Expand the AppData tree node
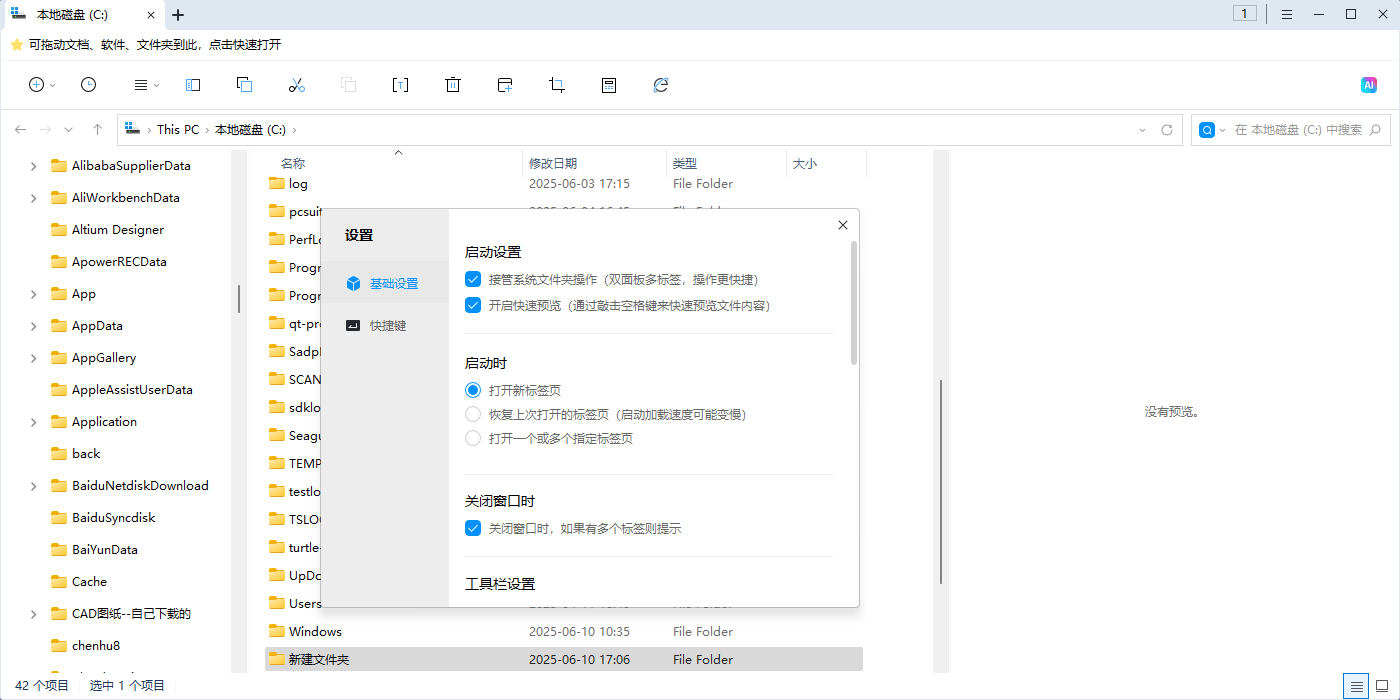Image resolution: width=1400 pixels, height=700 pixels. click(34, 326)
